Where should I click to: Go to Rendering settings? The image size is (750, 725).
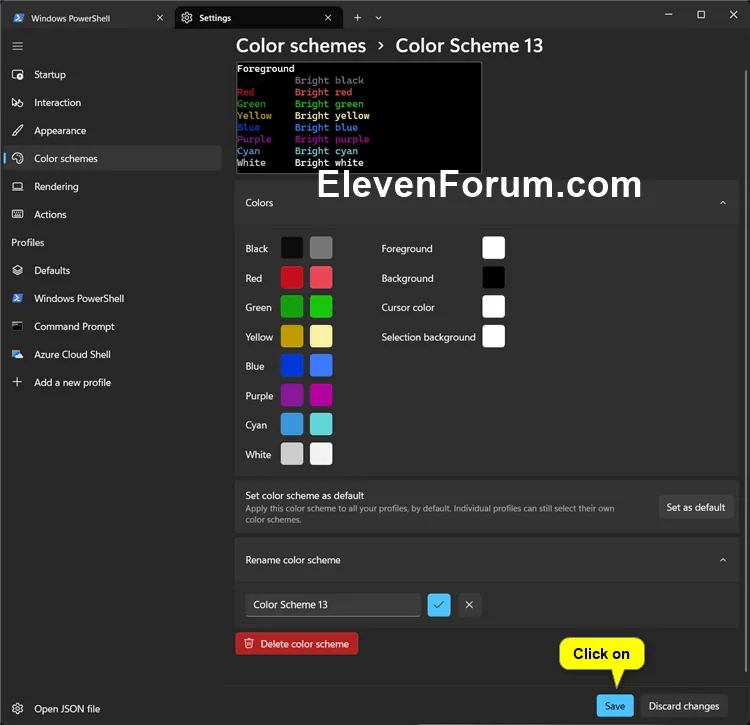(x=112, y=187)
